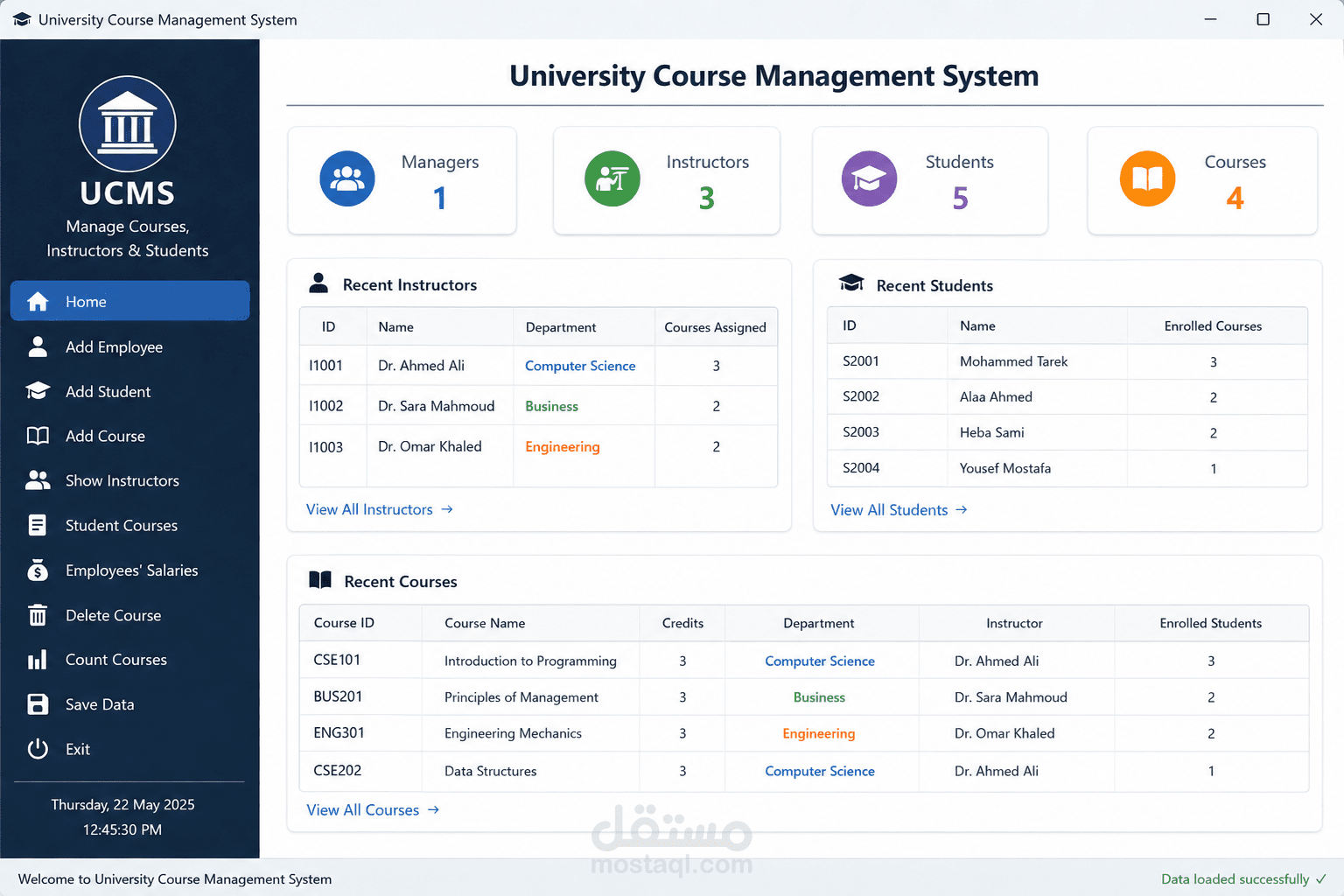Minimize the application window
Image resolution: width=1344 pixels, height=896 pixels.
[x=1210, y=19]
